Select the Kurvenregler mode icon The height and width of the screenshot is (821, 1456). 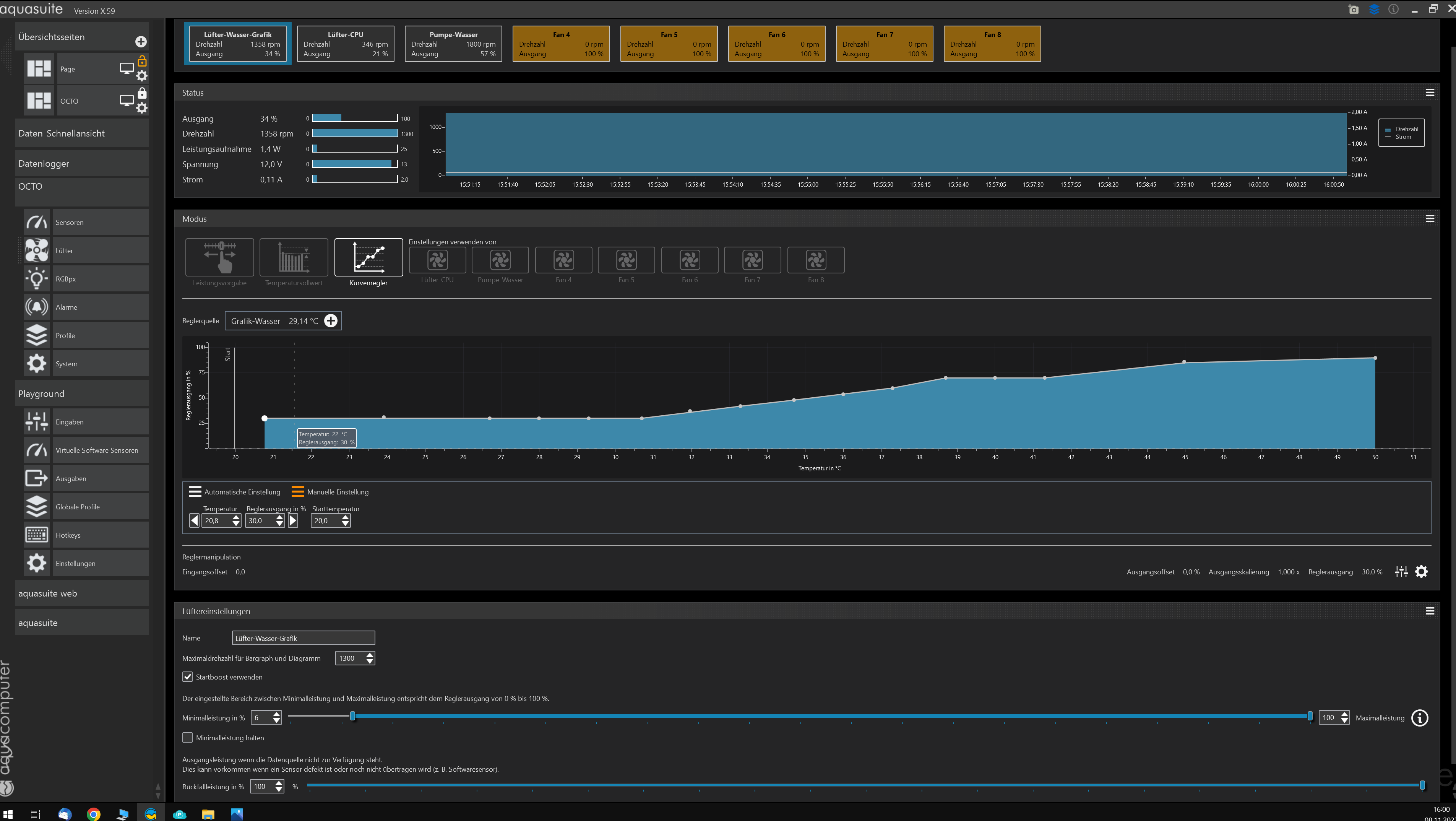(368, 257)
